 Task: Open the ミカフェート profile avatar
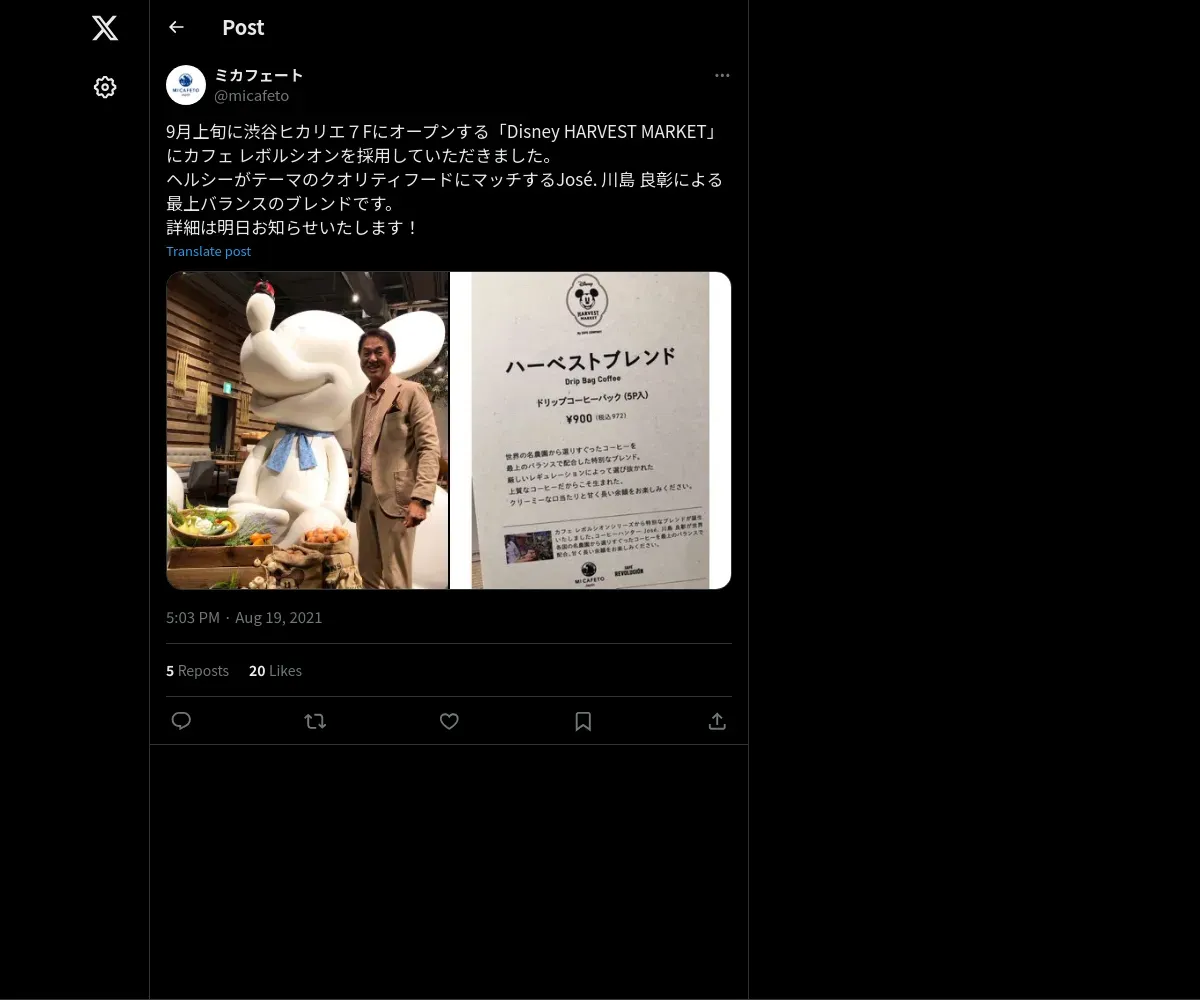pos(186,85)
